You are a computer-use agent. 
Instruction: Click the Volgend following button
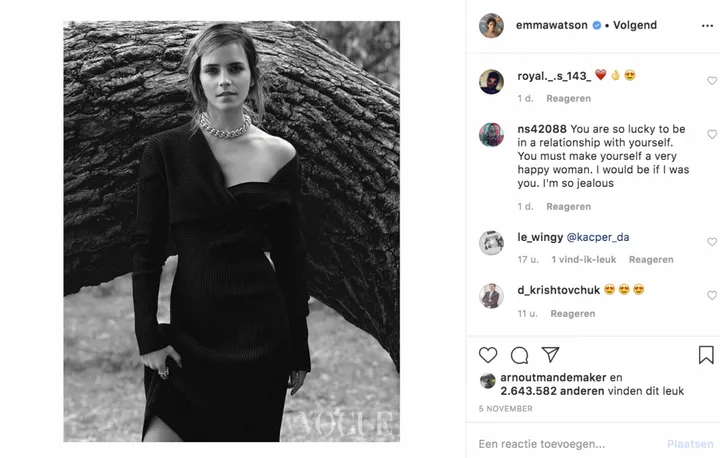pos(636,26)
